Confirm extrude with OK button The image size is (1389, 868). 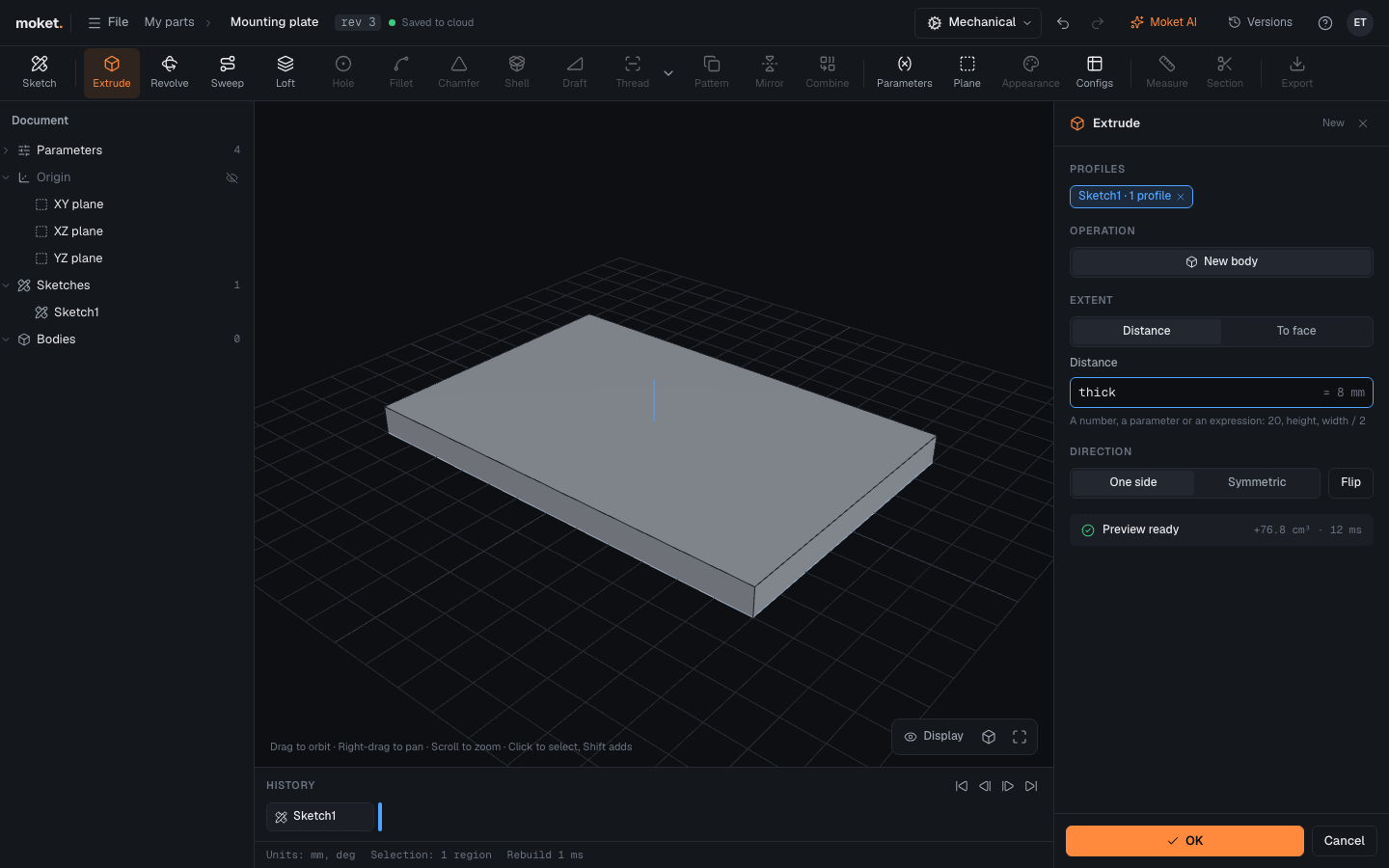point(1185,841)
